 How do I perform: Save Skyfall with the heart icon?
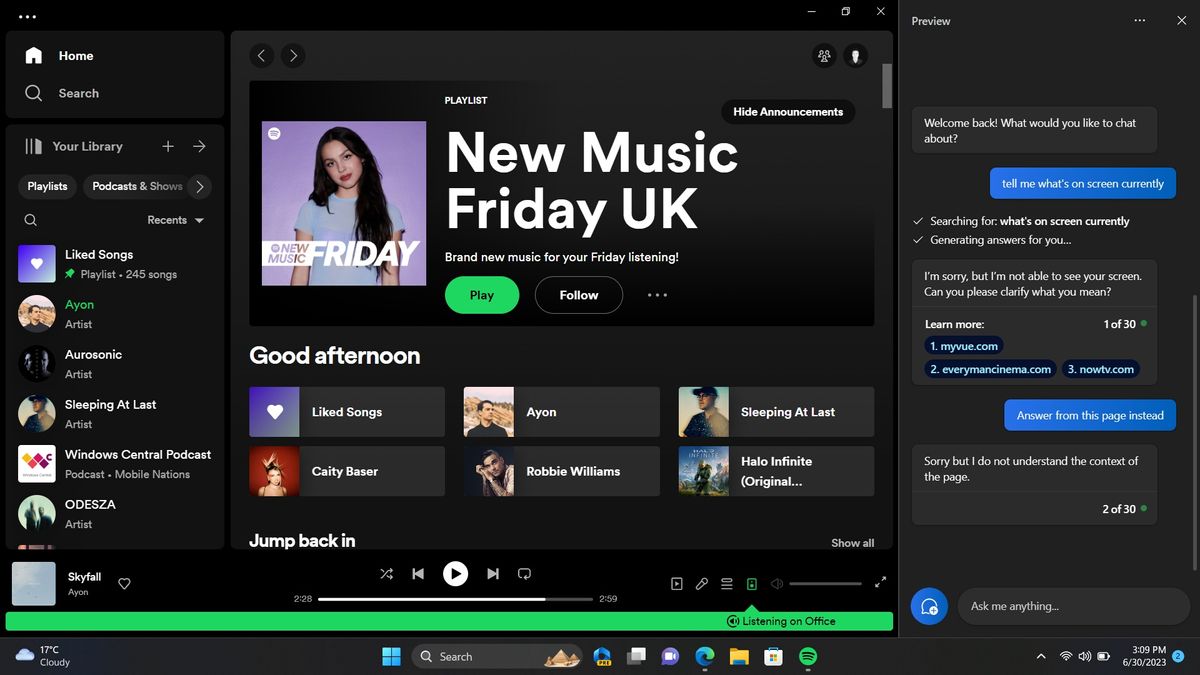(124, 583)
